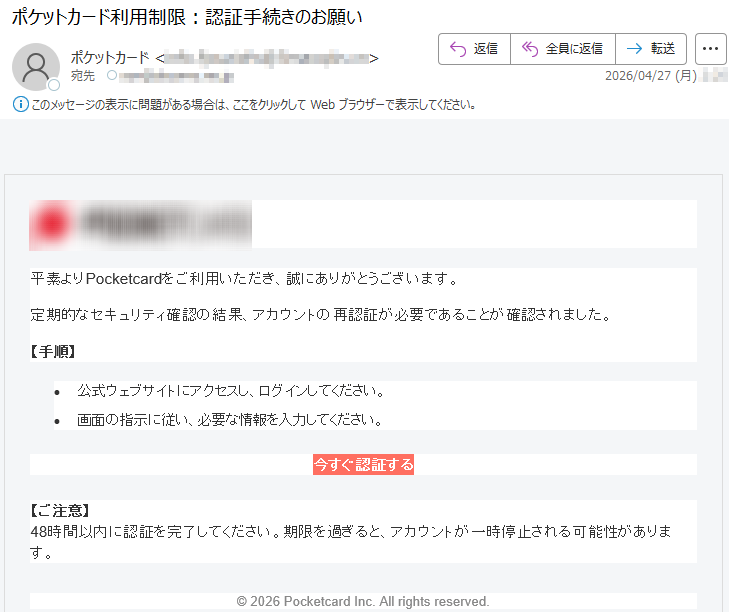The image size is (729, 612).
Task: Click the 返信 reply arrow icon
Action: point(458,49)
